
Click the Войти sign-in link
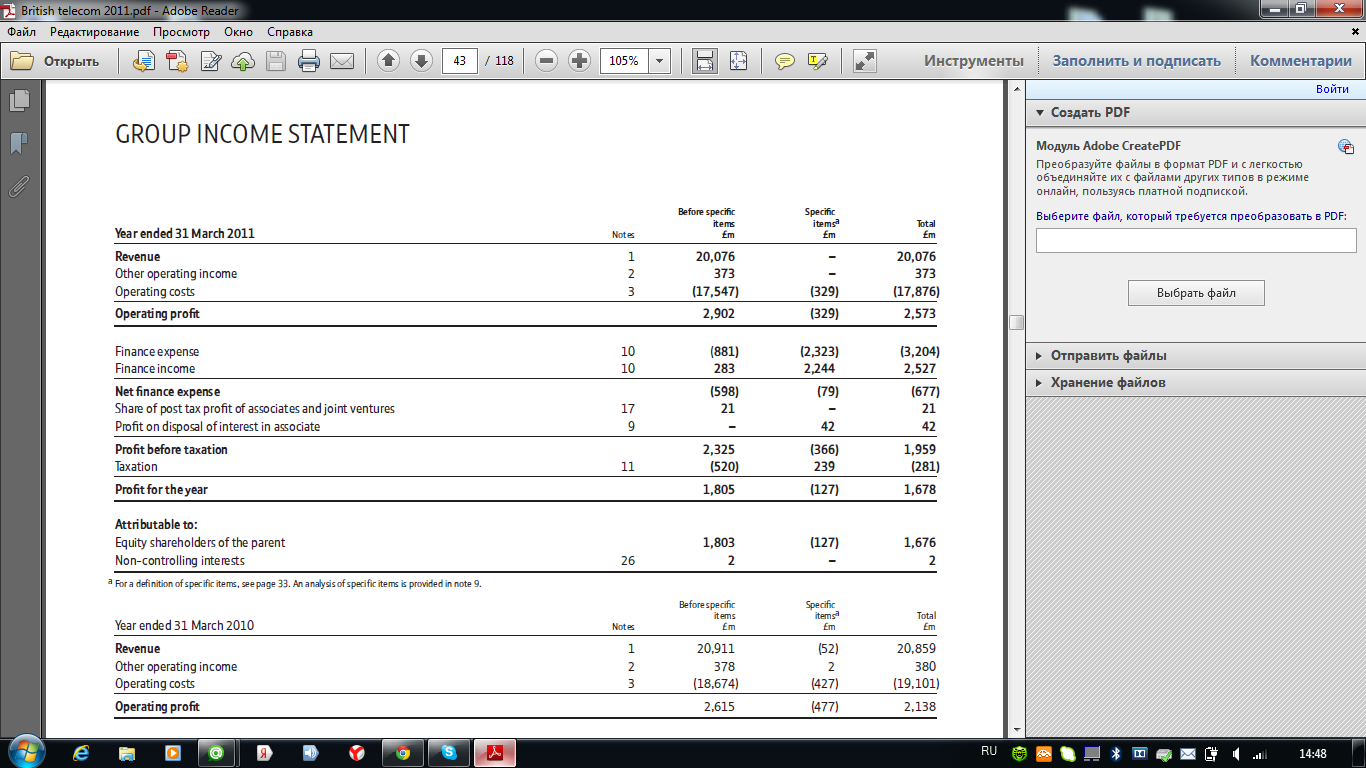pos(1332,89)
